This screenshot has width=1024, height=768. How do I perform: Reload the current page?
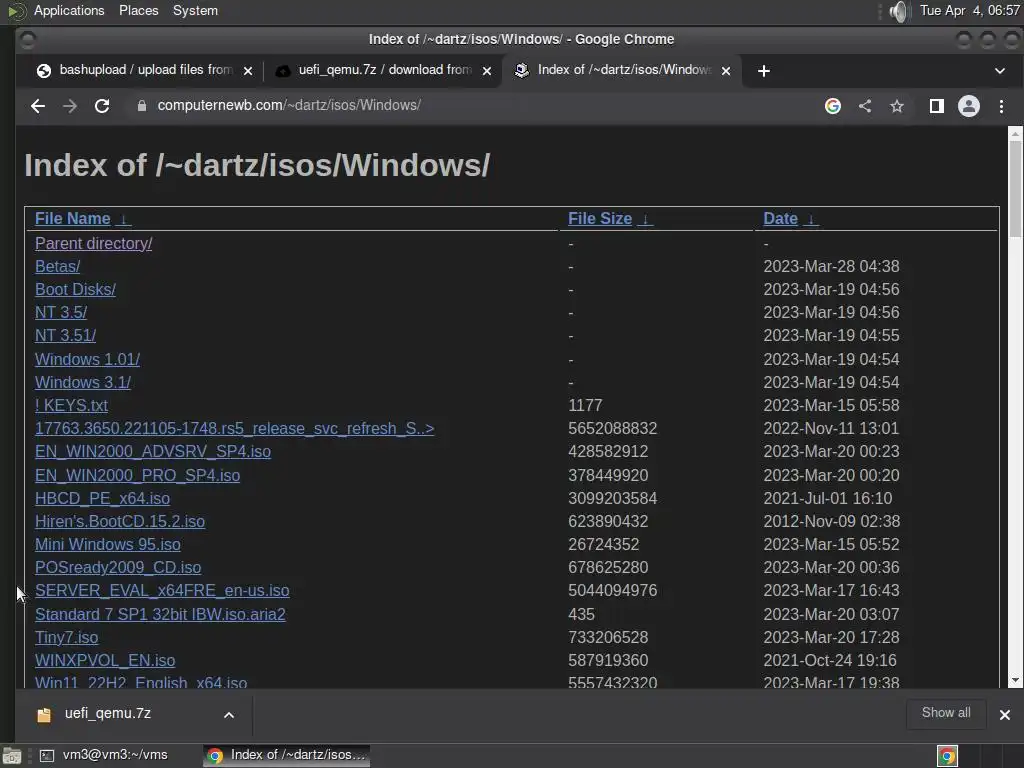[102, 106]
